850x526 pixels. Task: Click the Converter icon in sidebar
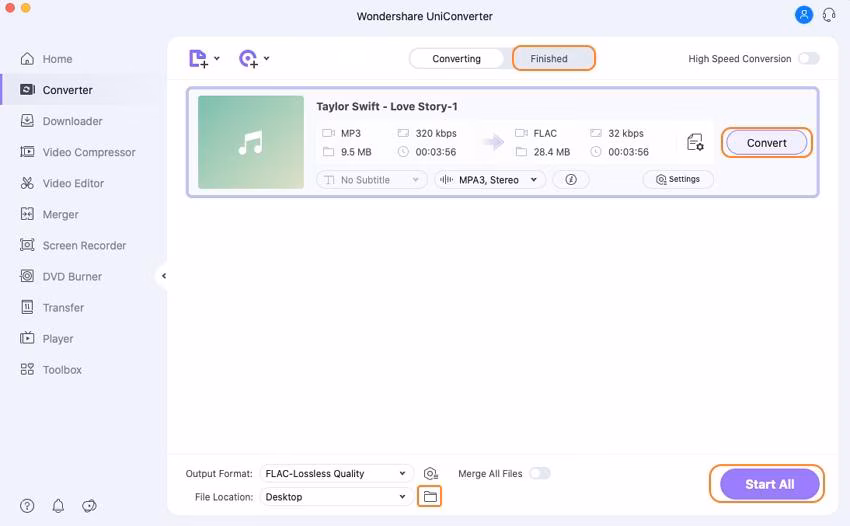pos(27,89)
